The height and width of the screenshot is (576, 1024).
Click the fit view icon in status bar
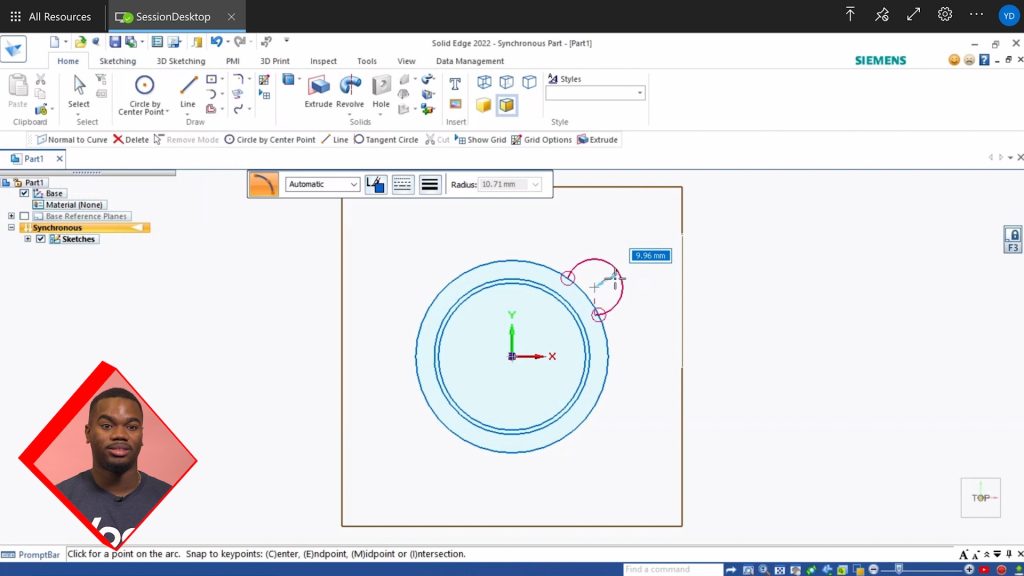(x=780, y=570)
